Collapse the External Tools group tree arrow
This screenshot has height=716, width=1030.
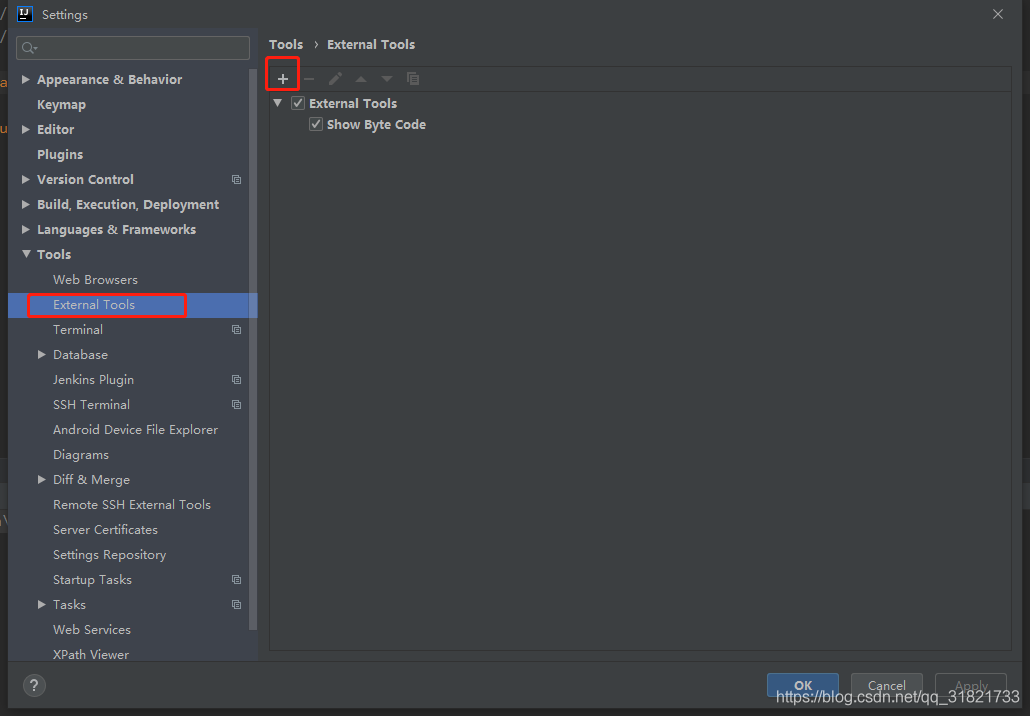pos(278,103)
